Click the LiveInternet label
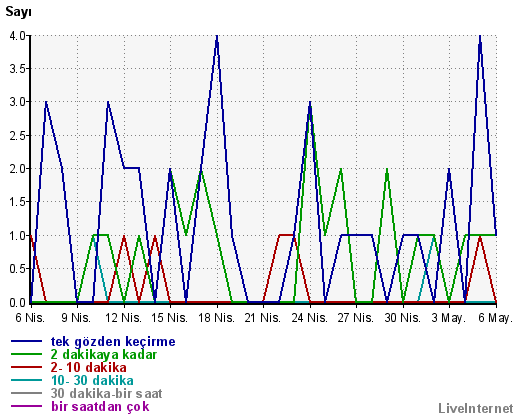This screenshot has height=418, width=520. 476,408
